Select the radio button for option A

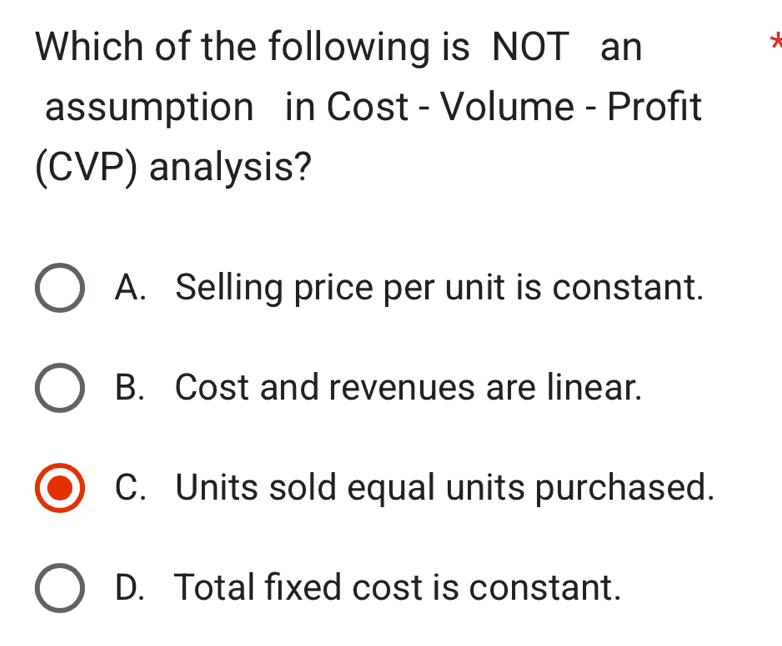click(60, 289)
